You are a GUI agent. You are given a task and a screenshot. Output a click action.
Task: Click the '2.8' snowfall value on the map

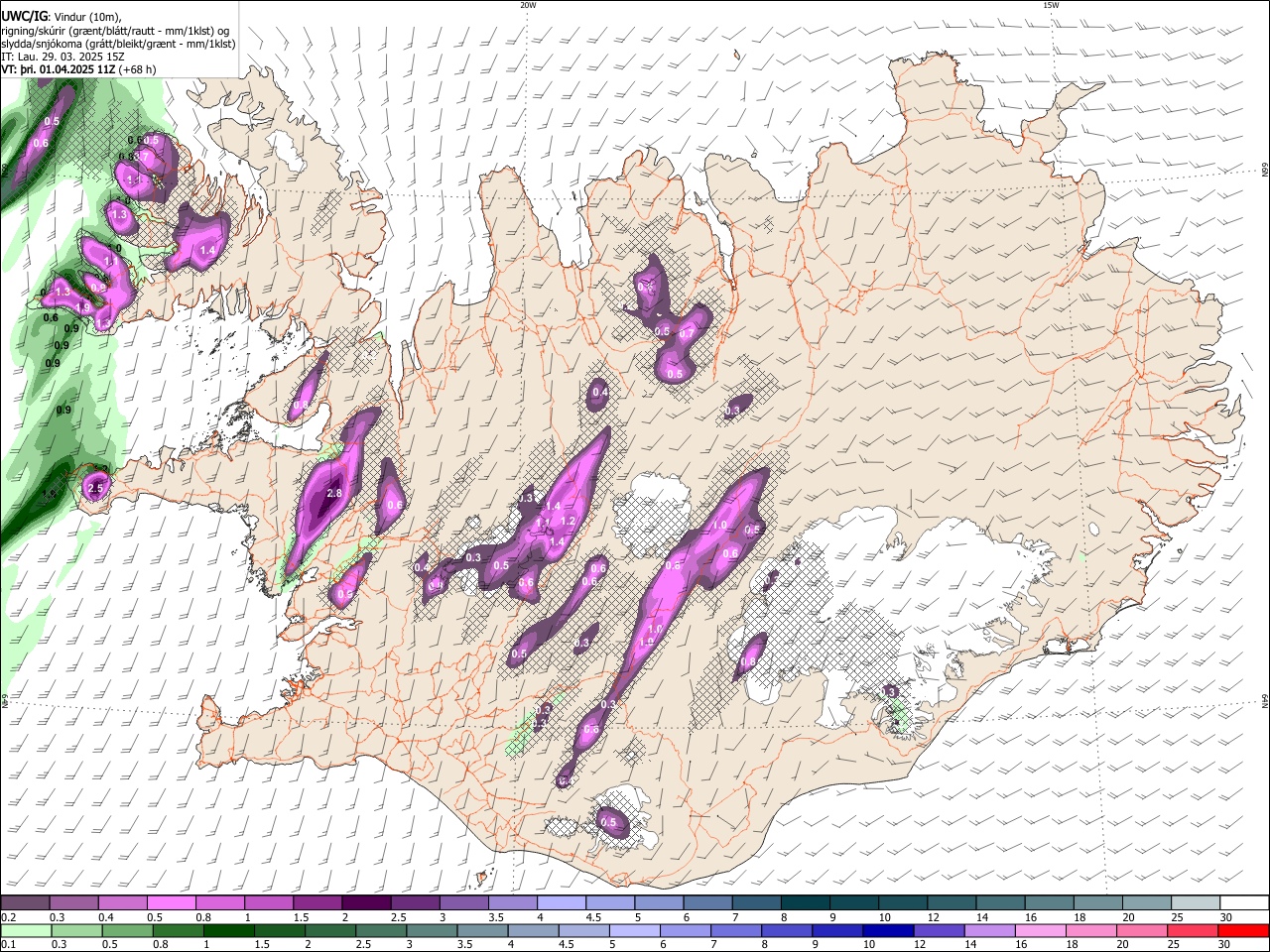[334, 493]
